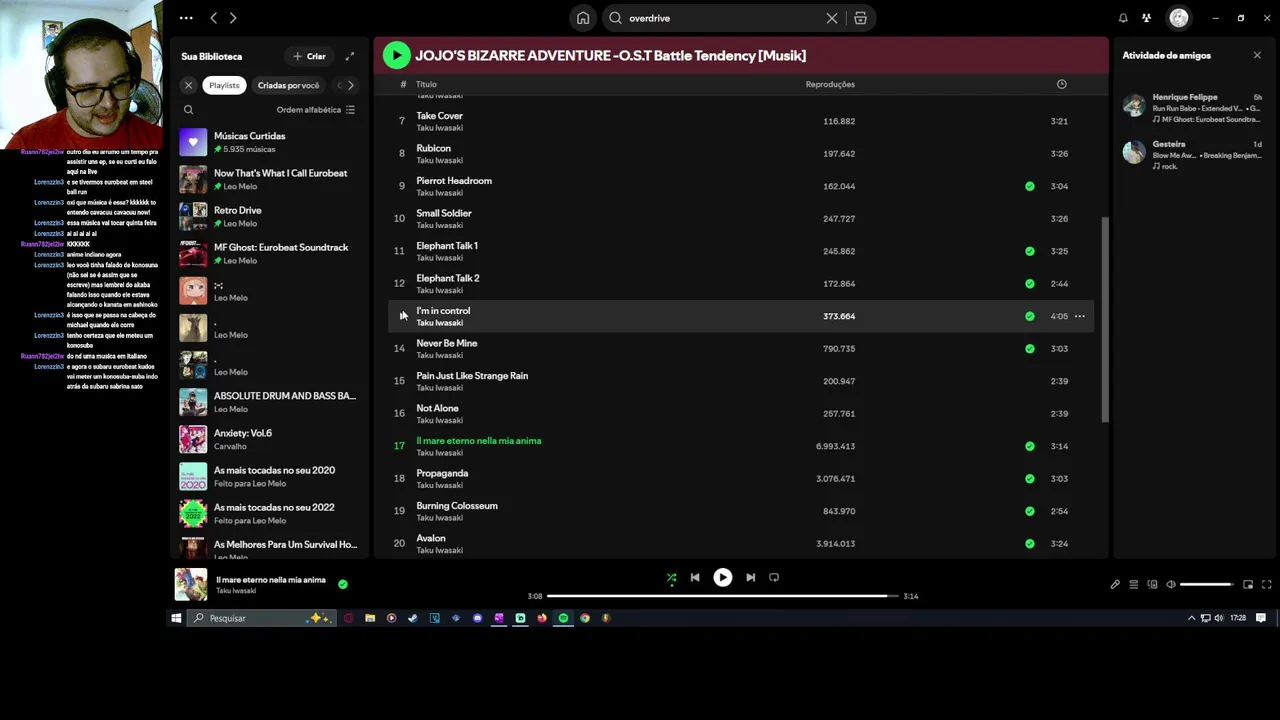
Task: Click now-playing title Il mare eterno nella mia anima
Action: [271, 580]
